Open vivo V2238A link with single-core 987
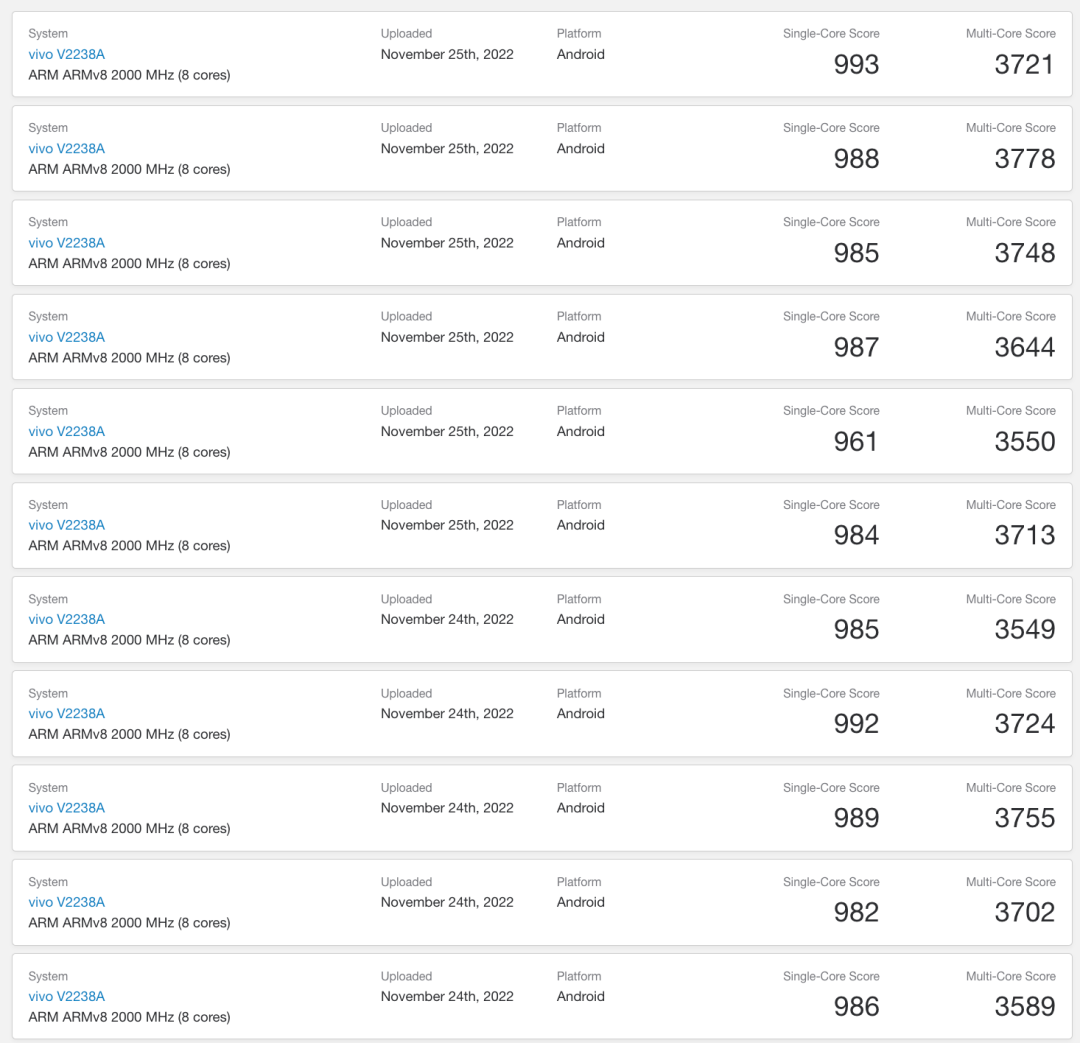Viewport: 1080px width, 1043px height. tap(66, 337)
